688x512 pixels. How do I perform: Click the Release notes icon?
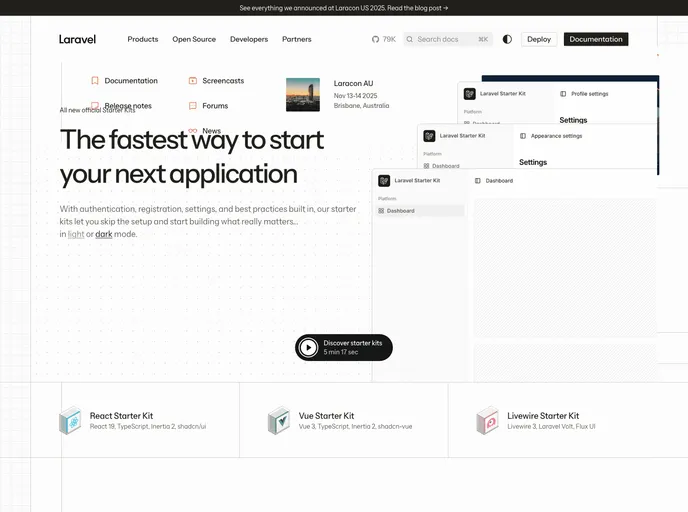[x=95, y=105]
